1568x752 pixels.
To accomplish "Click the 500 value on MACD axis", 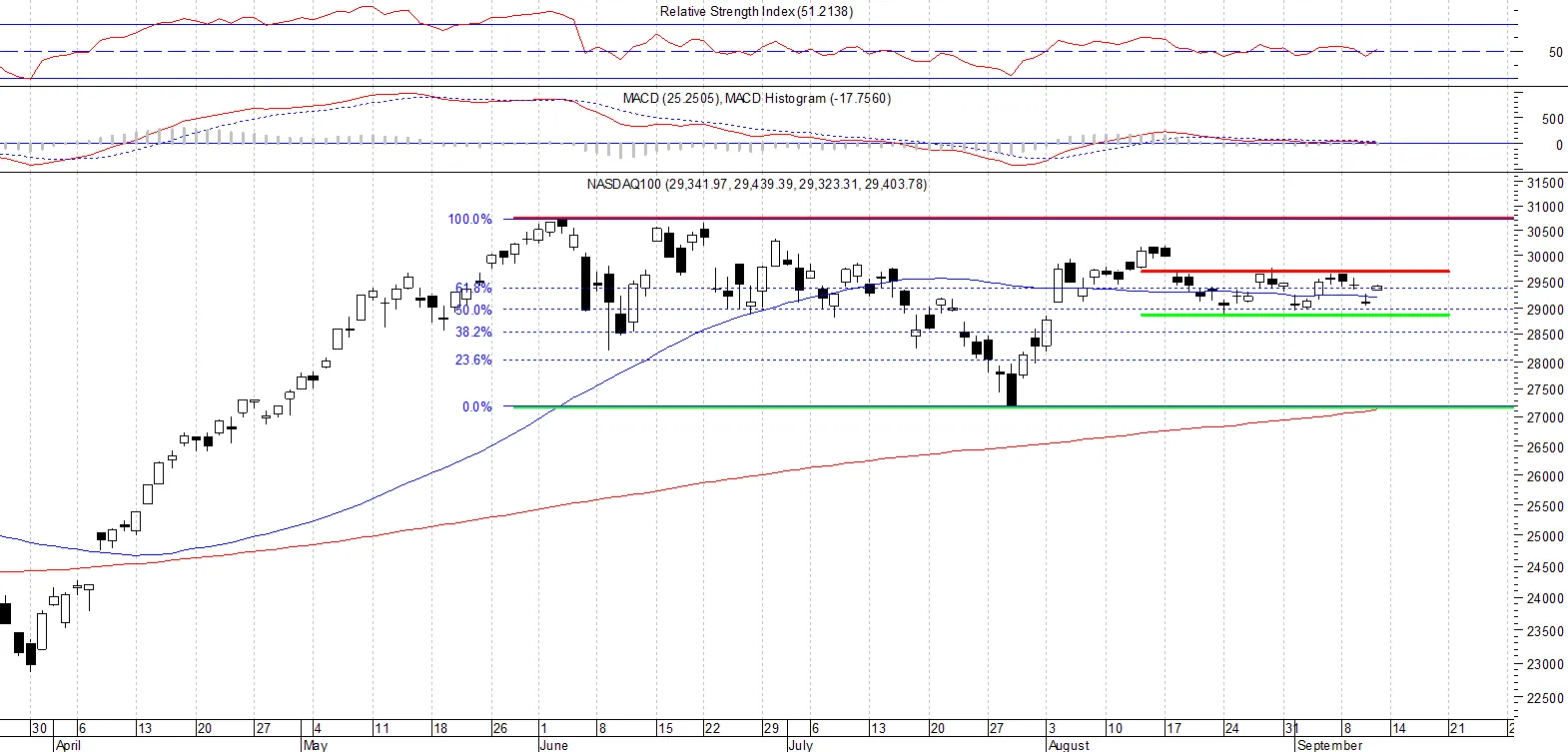I will coord(1552,119).
